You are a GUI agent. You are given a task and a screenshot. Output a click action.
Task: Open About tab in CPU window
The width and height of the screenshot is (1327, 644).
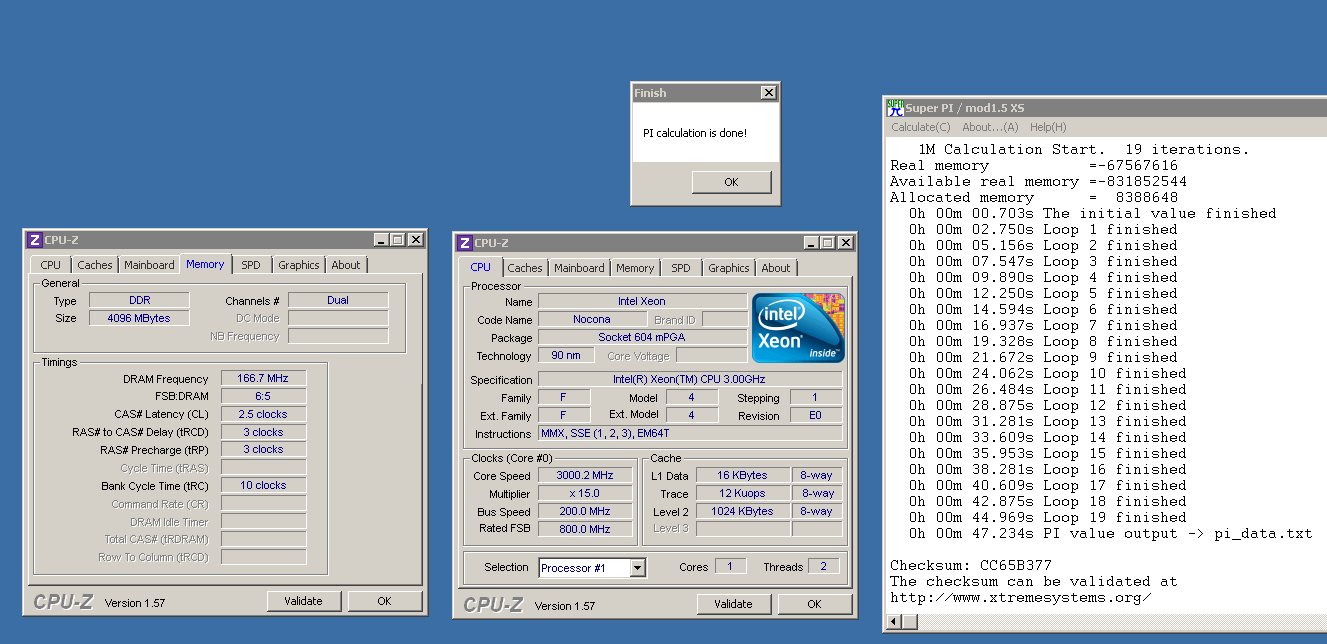pyautogui.click(x=776, y=268)
